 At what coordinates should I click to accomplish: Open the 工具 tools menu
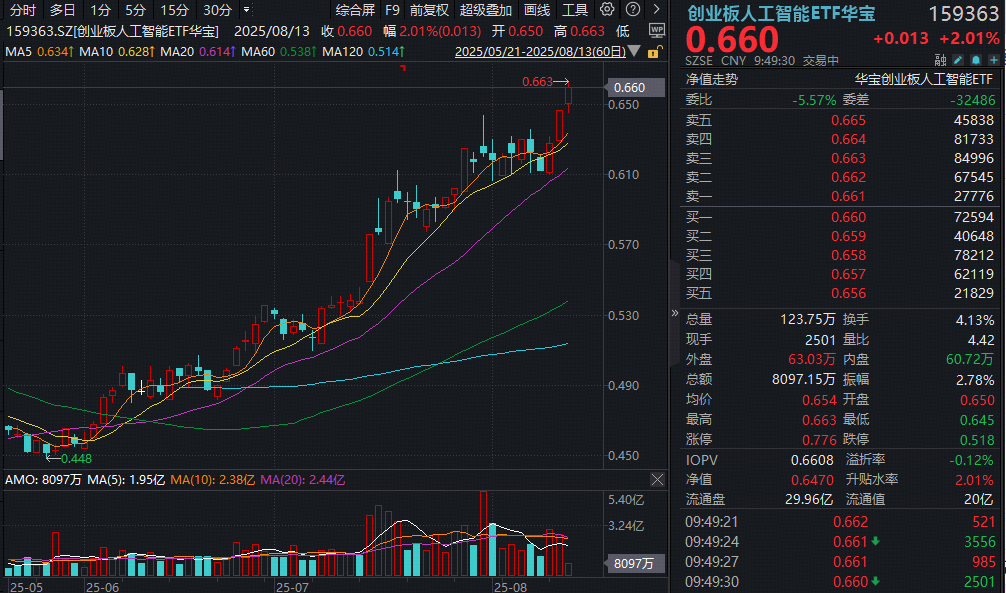(575, 10)
